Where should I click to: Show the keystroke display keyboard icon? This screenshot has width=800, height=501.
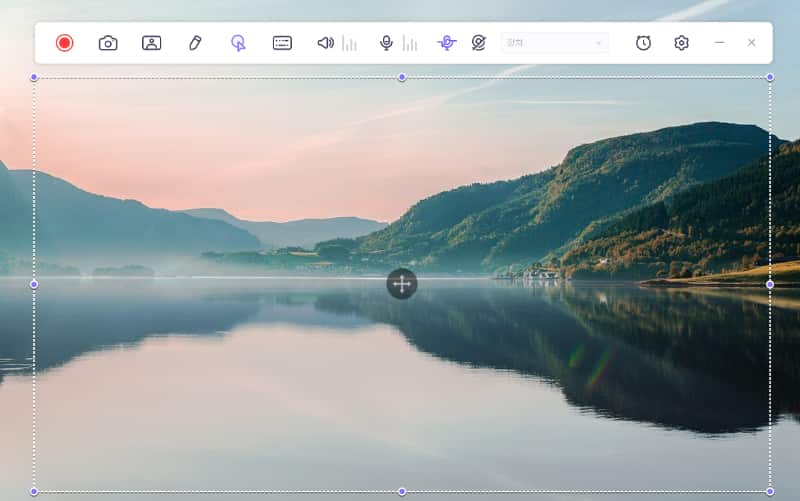click(282, 43)
